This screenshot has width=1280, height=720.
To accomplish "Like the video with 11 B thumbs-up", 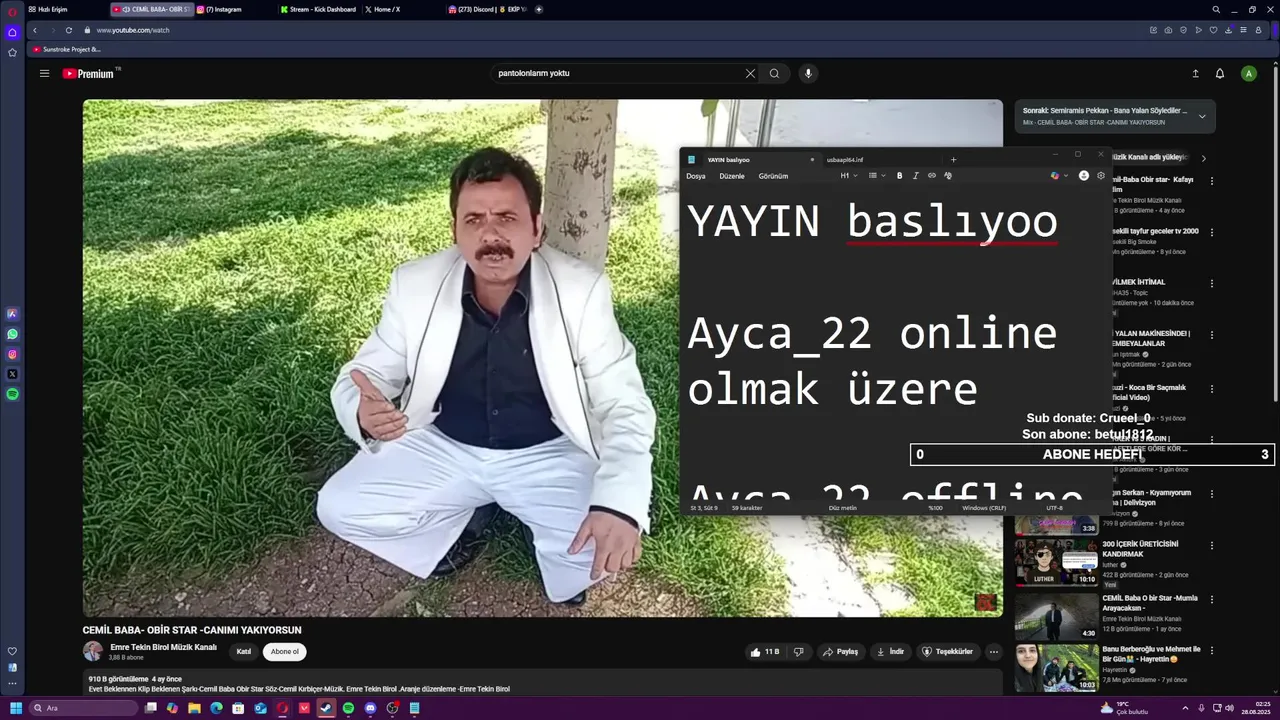I will (765, 652).
